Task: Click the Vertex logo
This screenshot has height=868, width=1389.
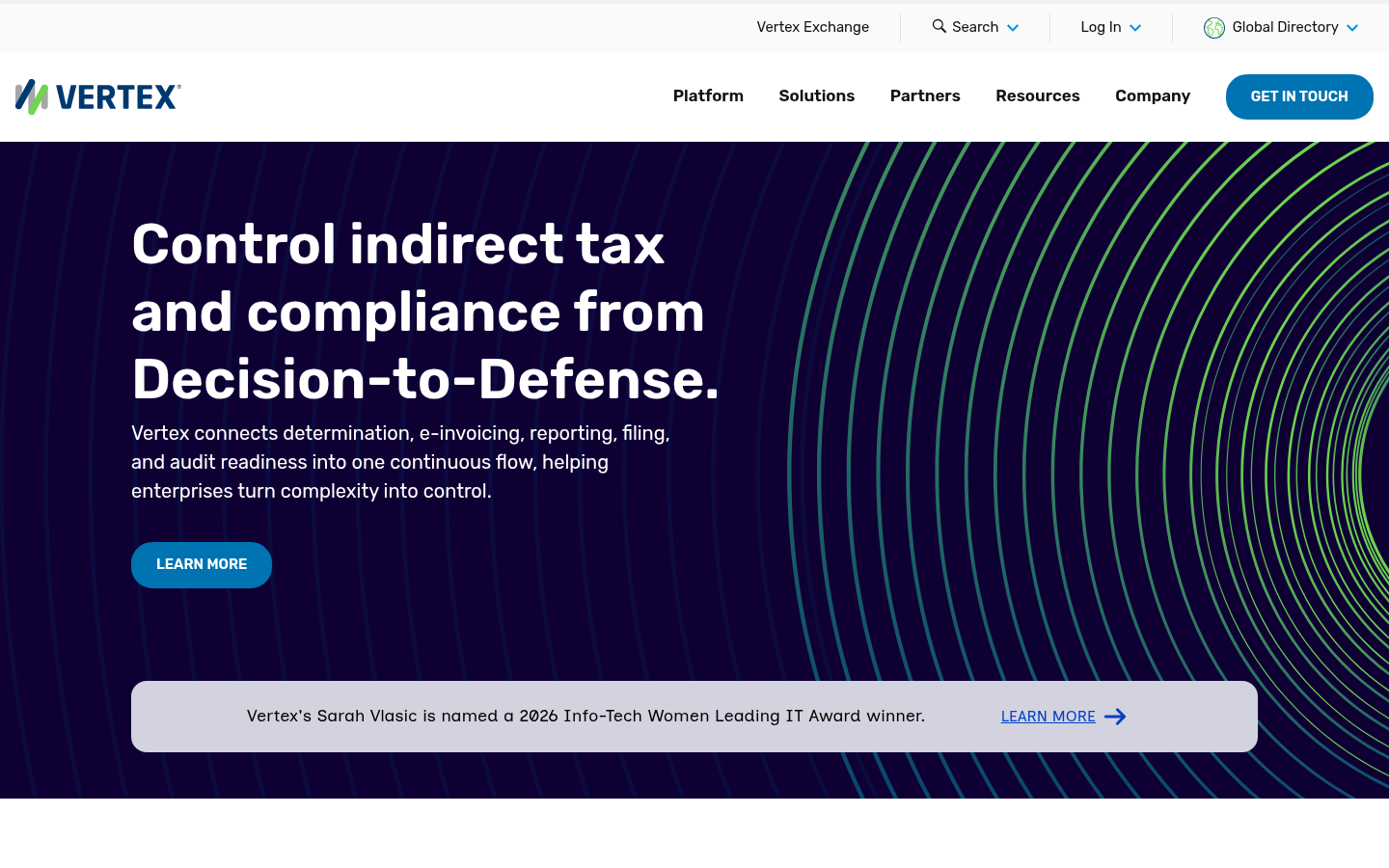Action: tap(97, 96)
